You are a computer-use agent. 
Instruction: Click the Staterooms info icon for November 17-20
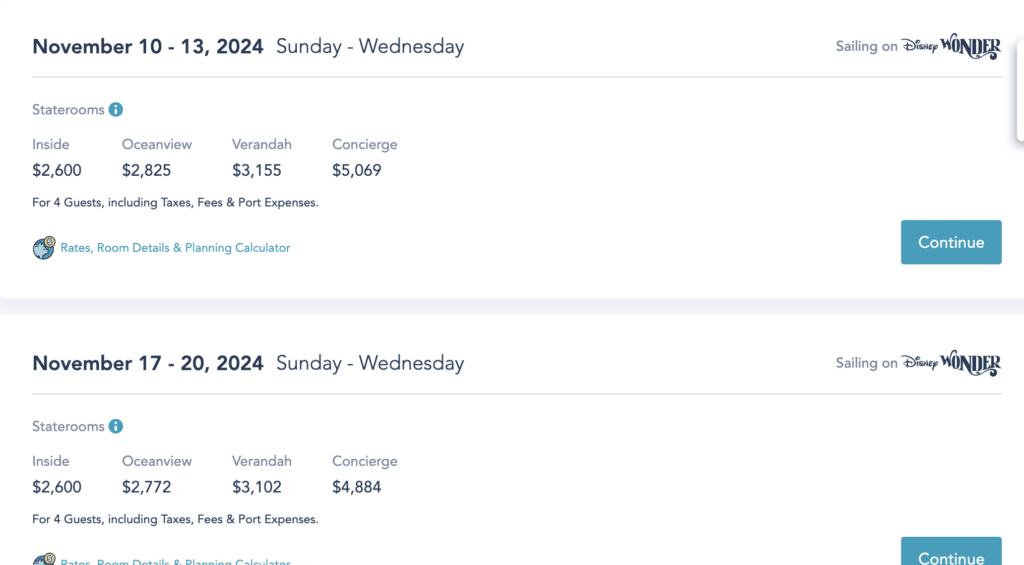(116, 427)
